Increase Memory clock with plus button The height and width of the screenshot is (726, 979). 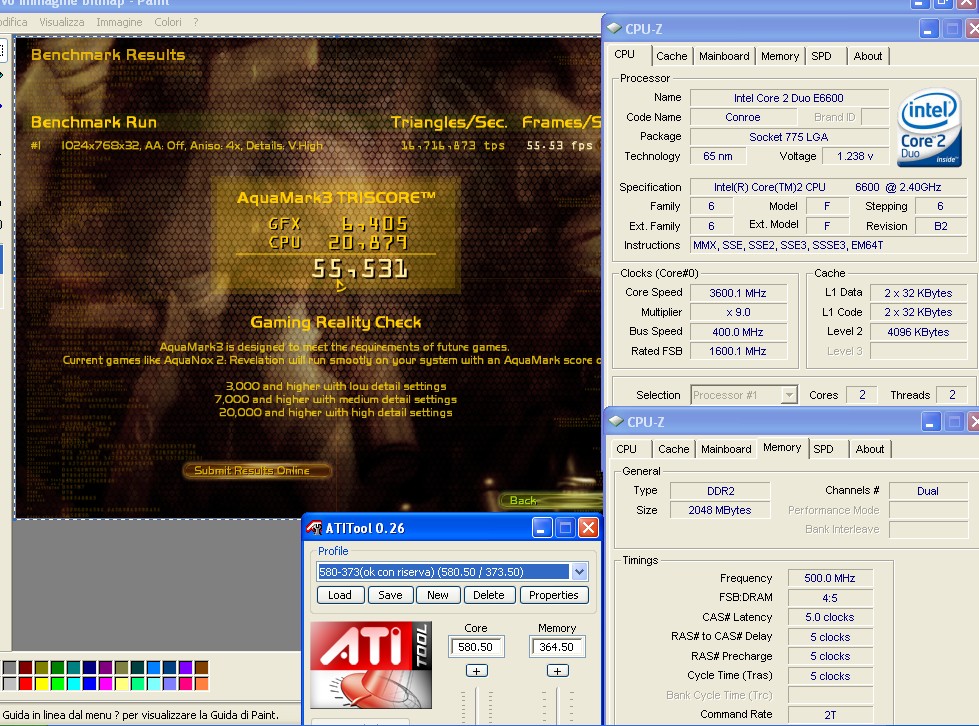[557, 671]
